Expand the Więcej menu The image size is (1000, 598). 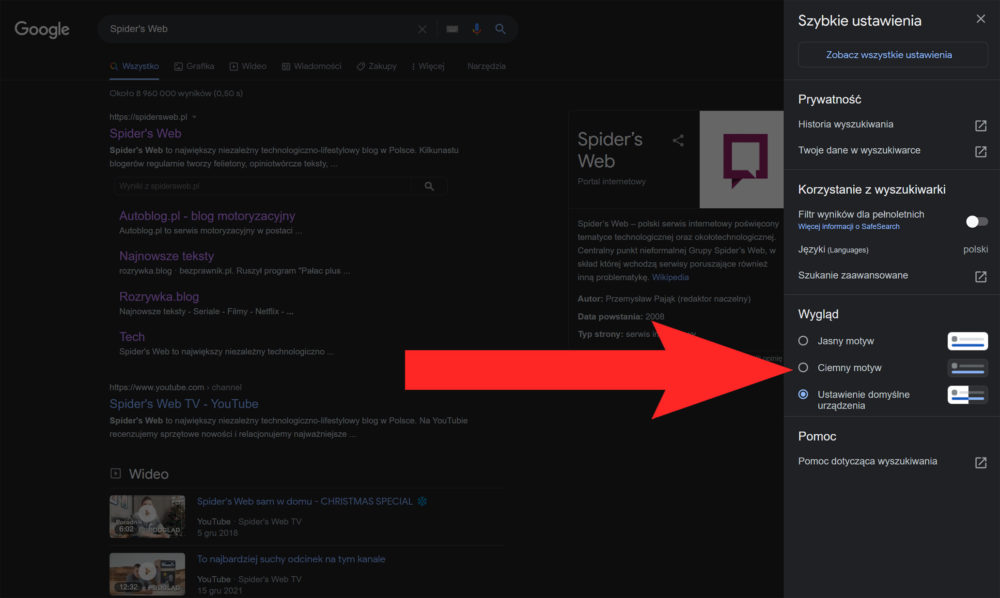(428, 66)
